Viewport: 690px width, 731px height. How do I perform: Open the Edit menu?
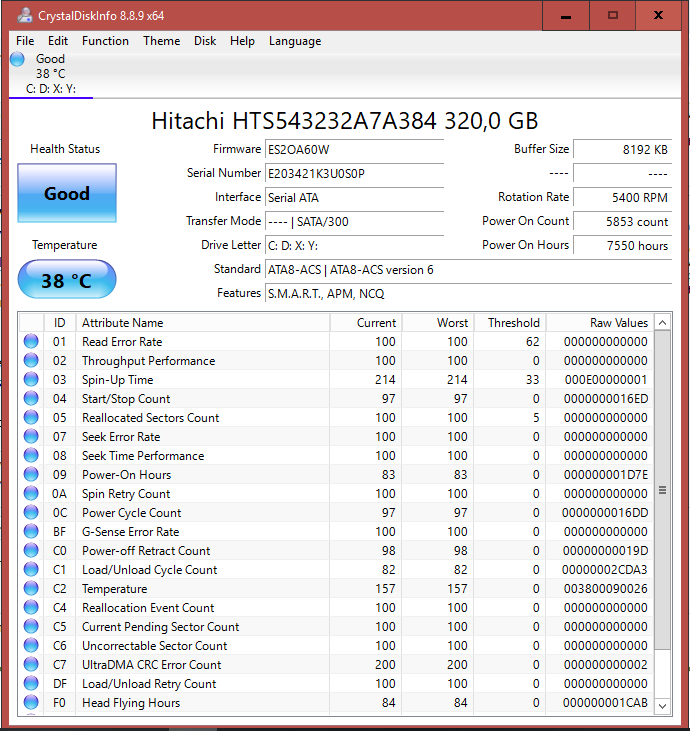58,41
